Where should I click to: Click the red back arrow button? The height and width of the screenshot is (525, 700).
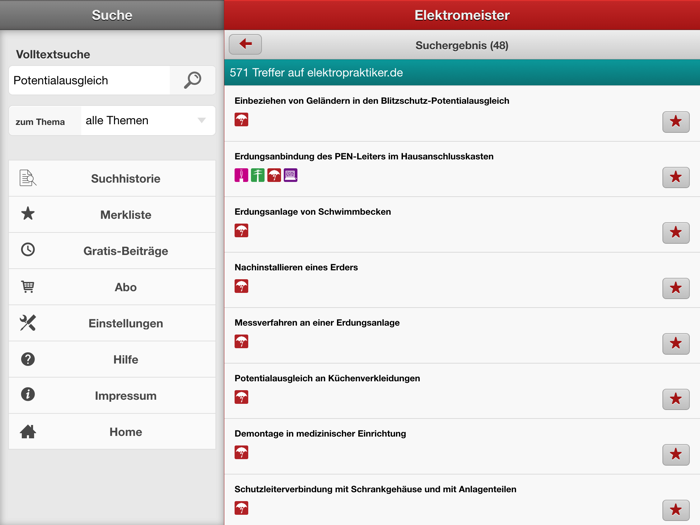246,44
